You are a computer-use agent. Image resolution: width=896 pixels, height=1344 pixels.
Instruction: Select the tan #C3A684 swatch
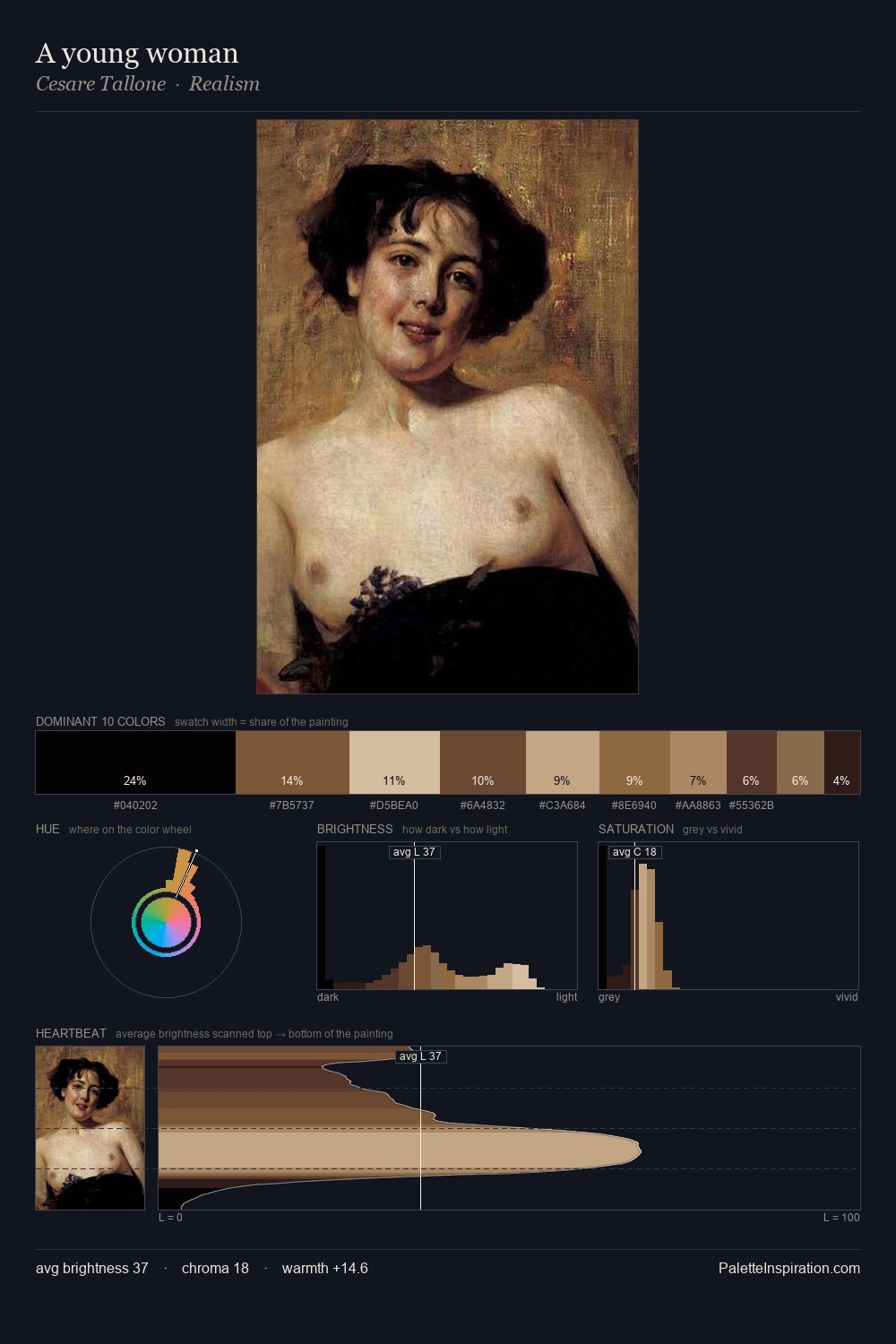[563, 762]
